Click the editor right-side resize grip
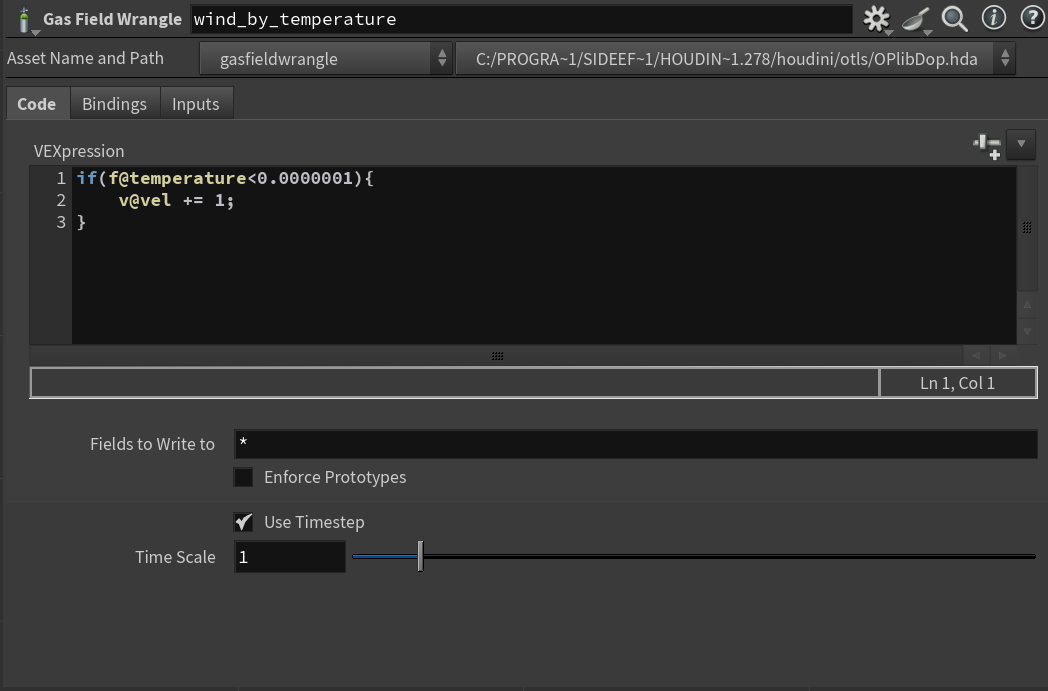Viewport: 1048px width, 691px height. click(x=1027, y=228)
